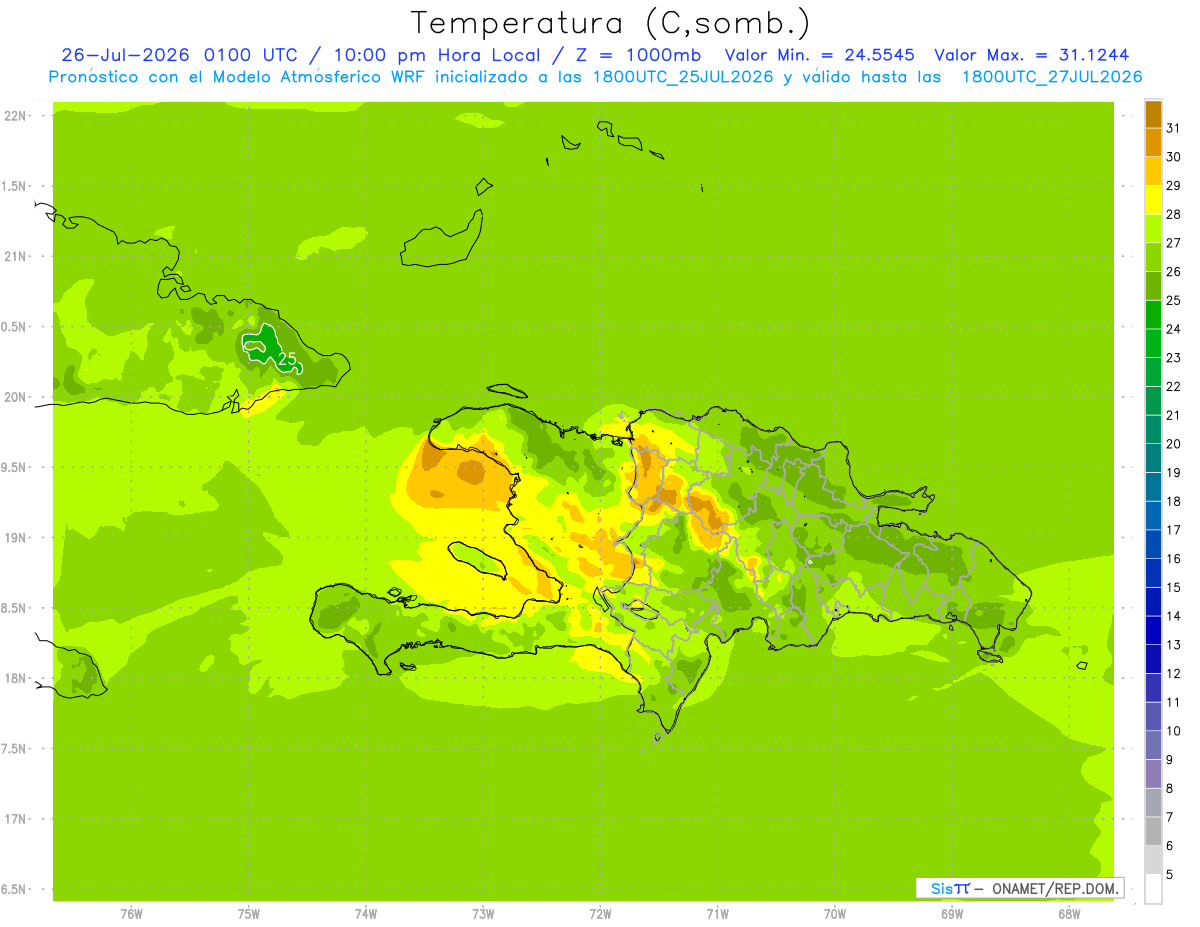Click the '20N' latitude label

[x=14, y=398]
